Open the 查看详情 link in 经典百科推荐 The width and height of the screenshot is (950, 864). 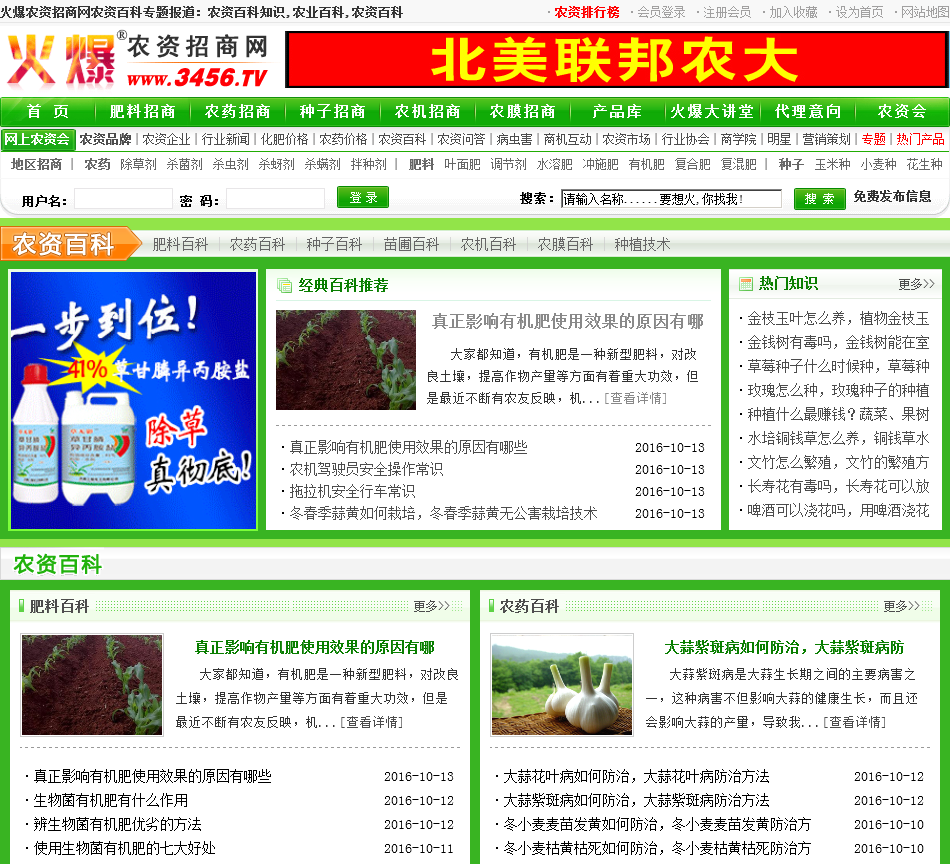point(636,398)
